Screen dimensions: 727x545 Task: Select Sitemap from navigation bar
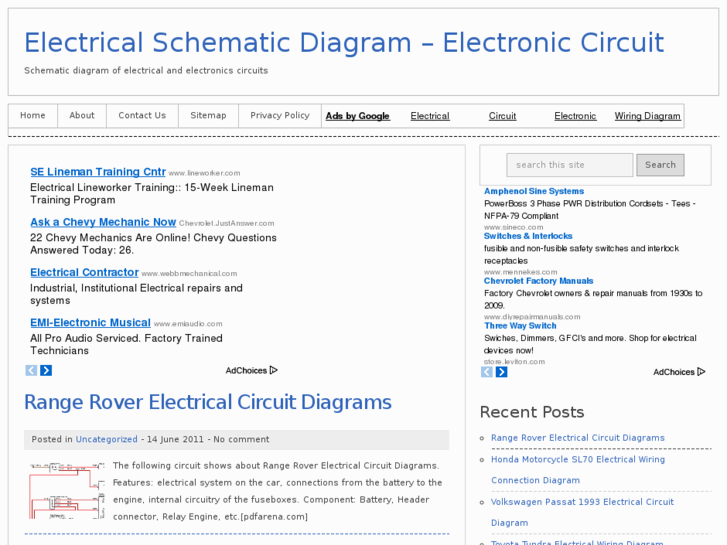point(208,116)
